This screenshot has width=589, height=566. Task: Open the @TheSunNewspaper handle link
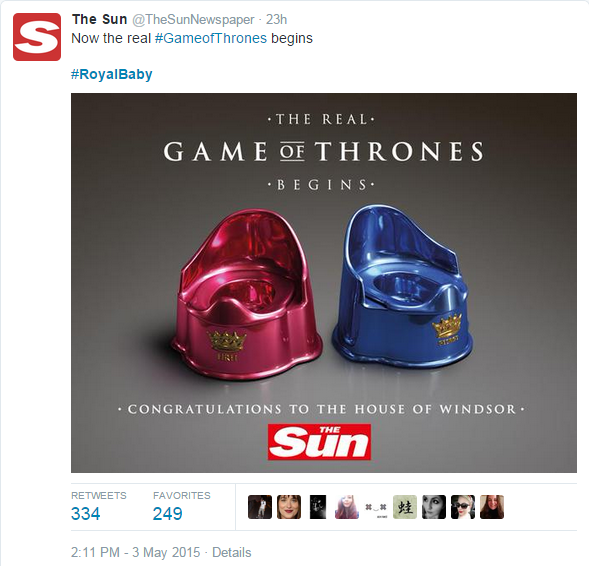(193, 20)
